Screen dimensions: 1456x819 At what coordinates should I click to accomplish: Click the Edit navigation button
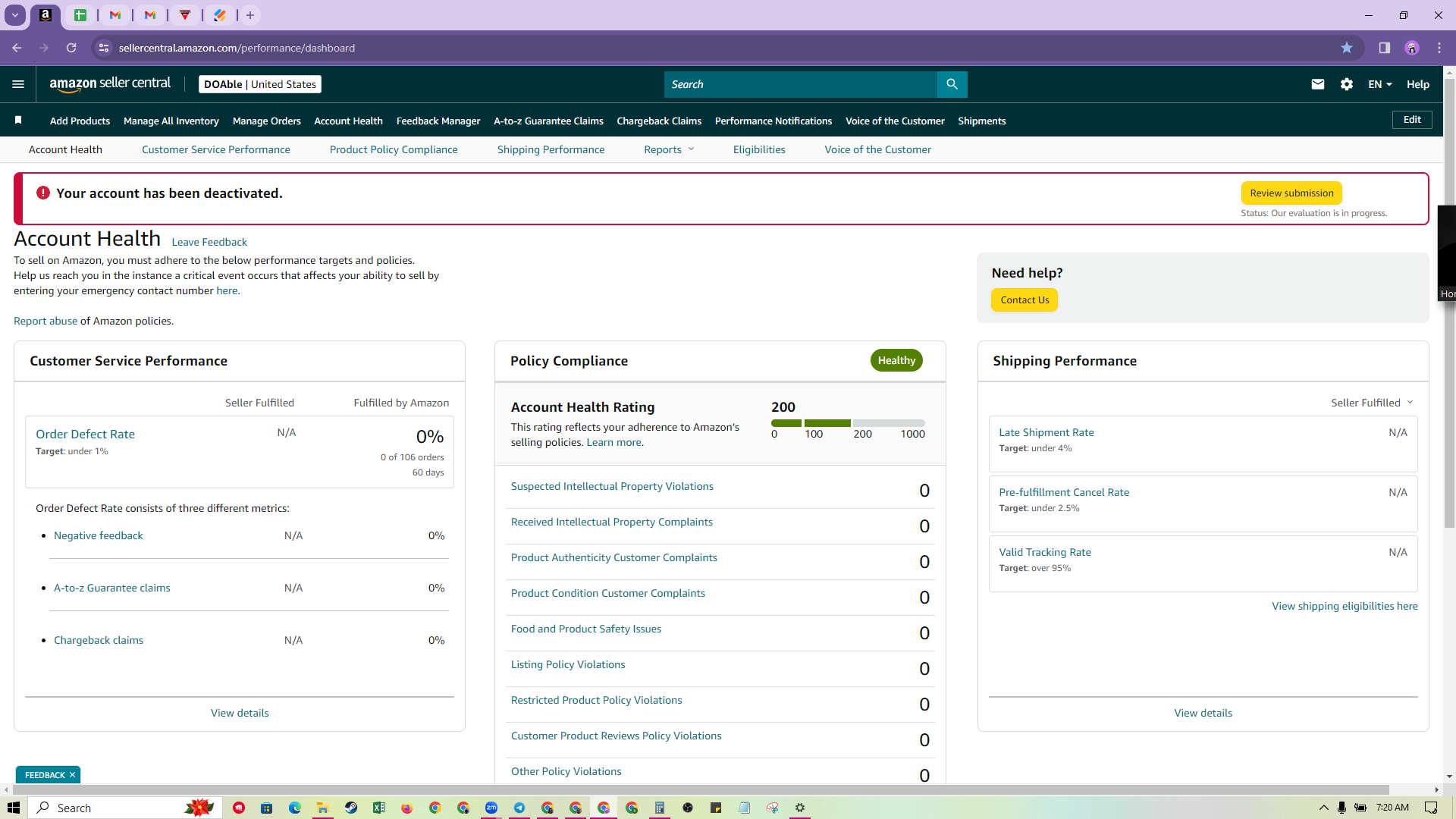tap(1412, 119)
